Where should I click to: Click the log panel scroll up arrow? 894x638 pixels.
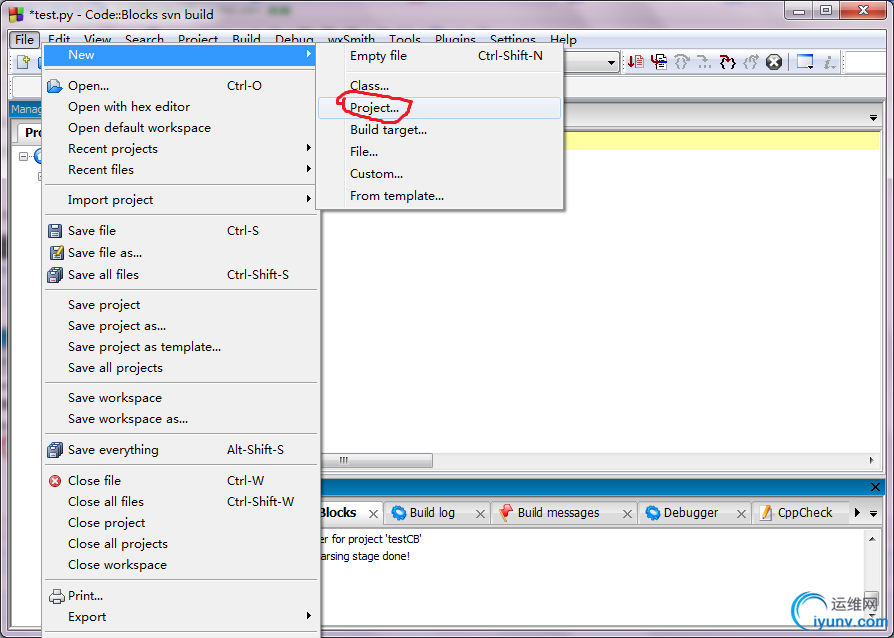[872, 539]
